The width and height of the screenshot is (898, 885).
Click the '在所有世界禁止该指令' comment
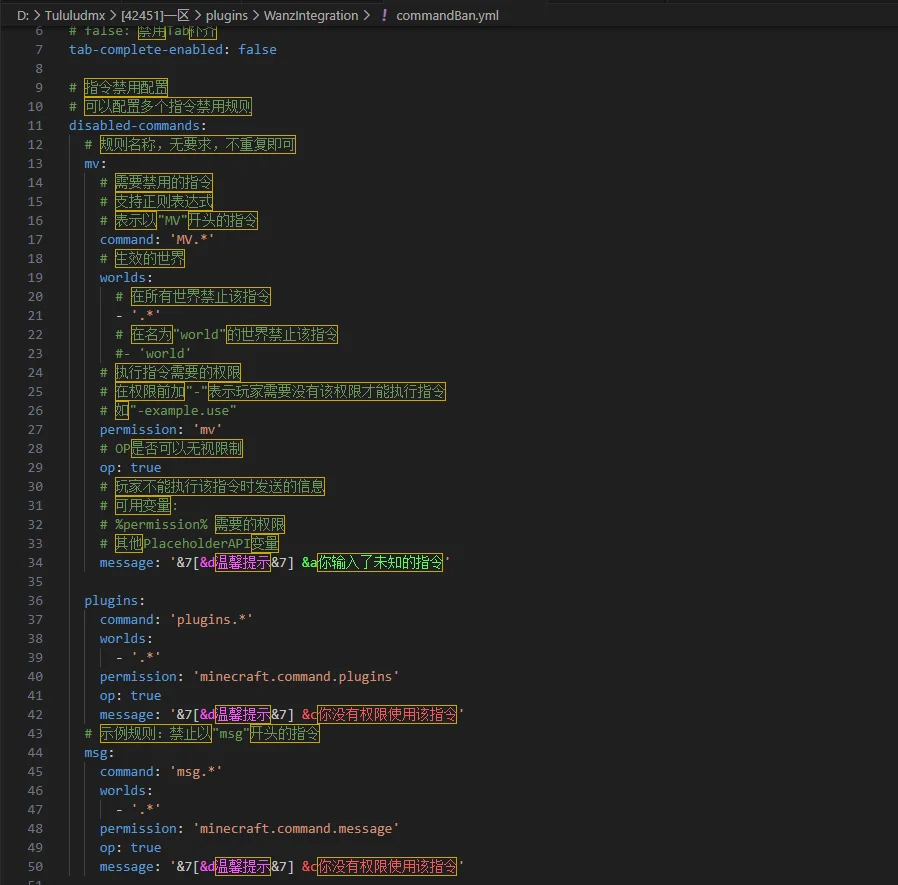(200, 297)
